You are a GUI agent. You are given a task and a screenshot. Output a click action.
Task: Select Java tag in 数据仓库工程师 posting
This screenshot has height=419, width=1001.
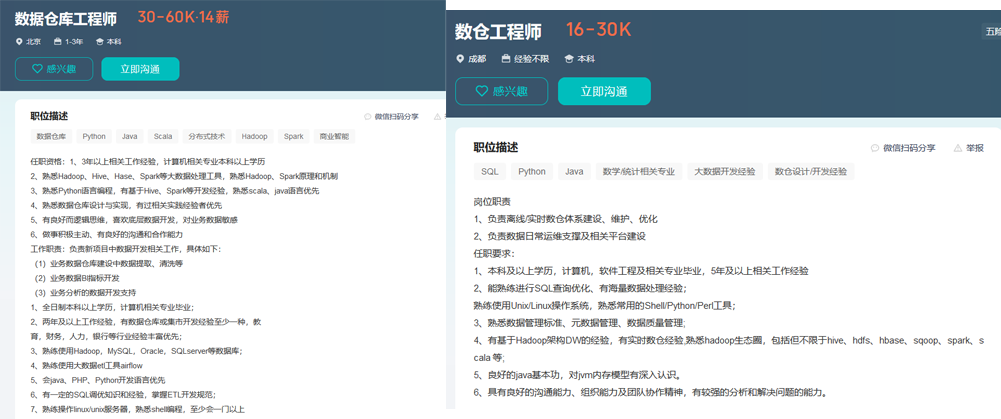[130, 136]
